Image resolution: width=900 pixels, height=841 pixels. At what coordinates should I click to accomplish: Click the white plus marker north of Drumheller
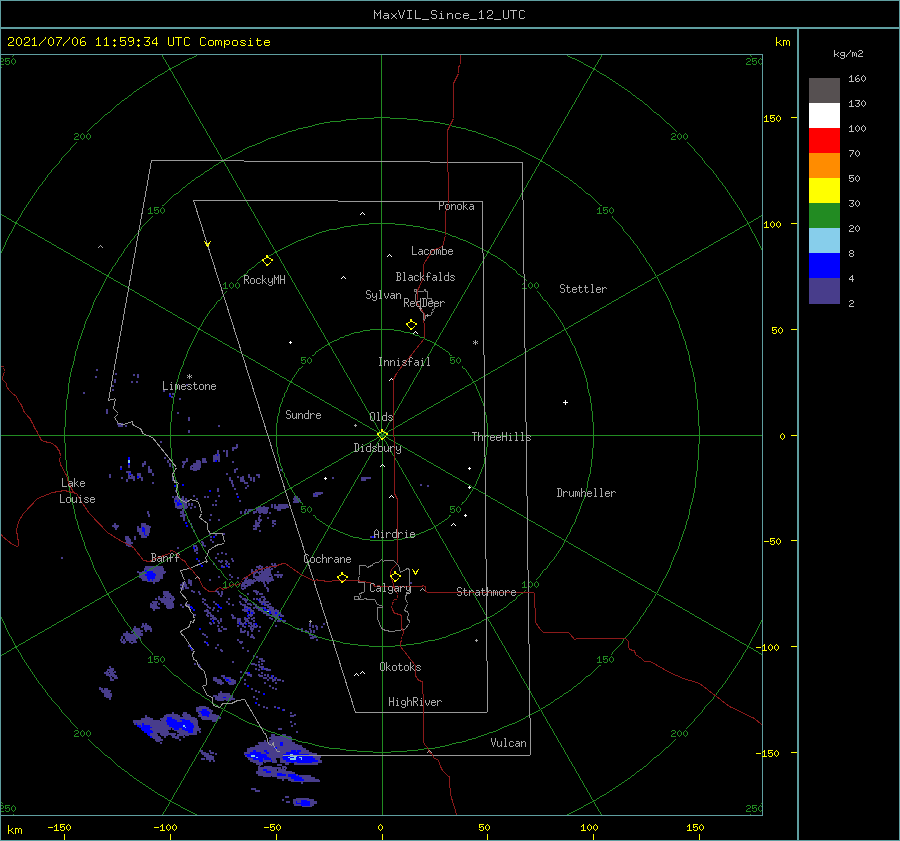click(x=565, y=402)
